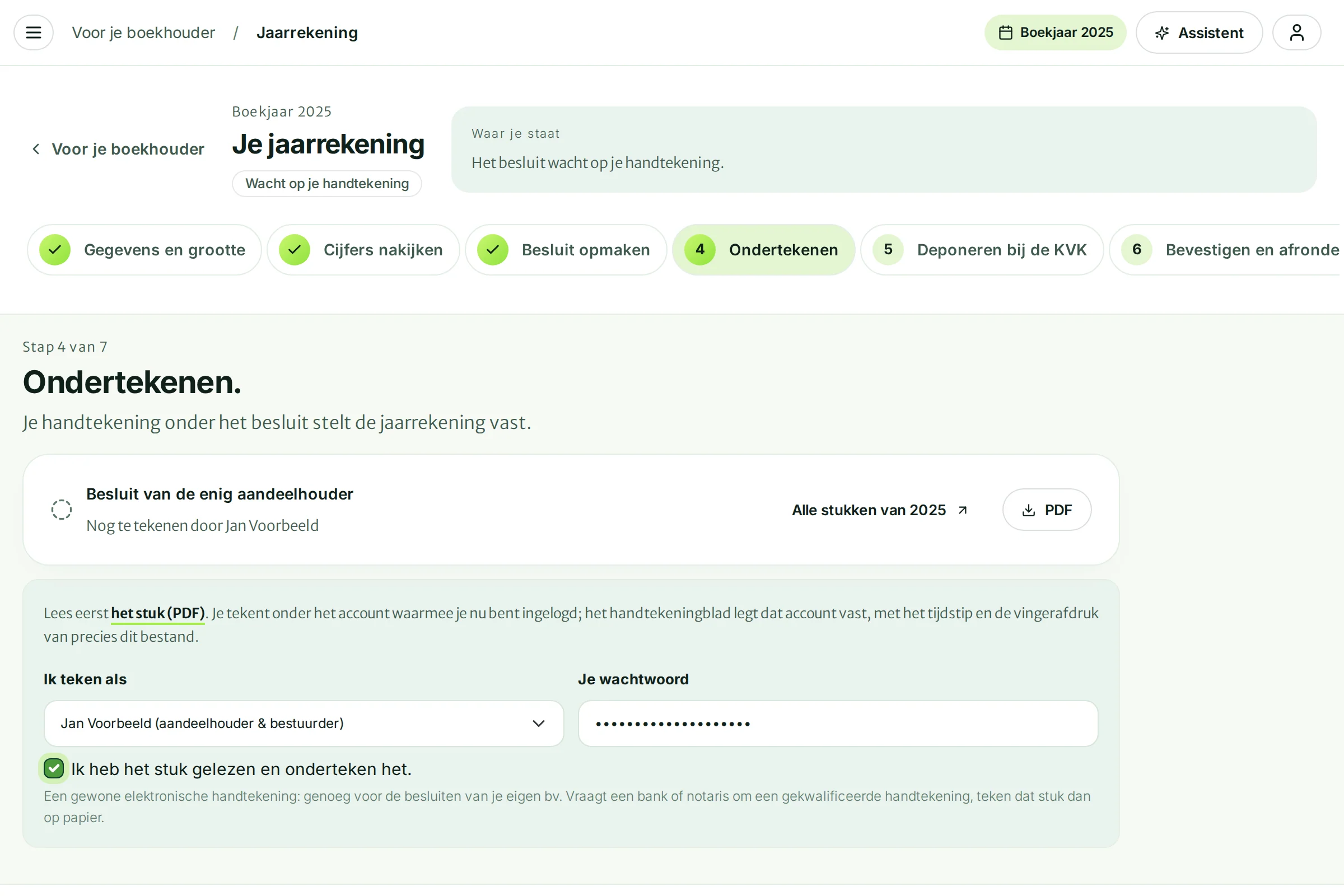
Task: Expand the 'Ik teken als' dropdown
Action: pos(304,724)
